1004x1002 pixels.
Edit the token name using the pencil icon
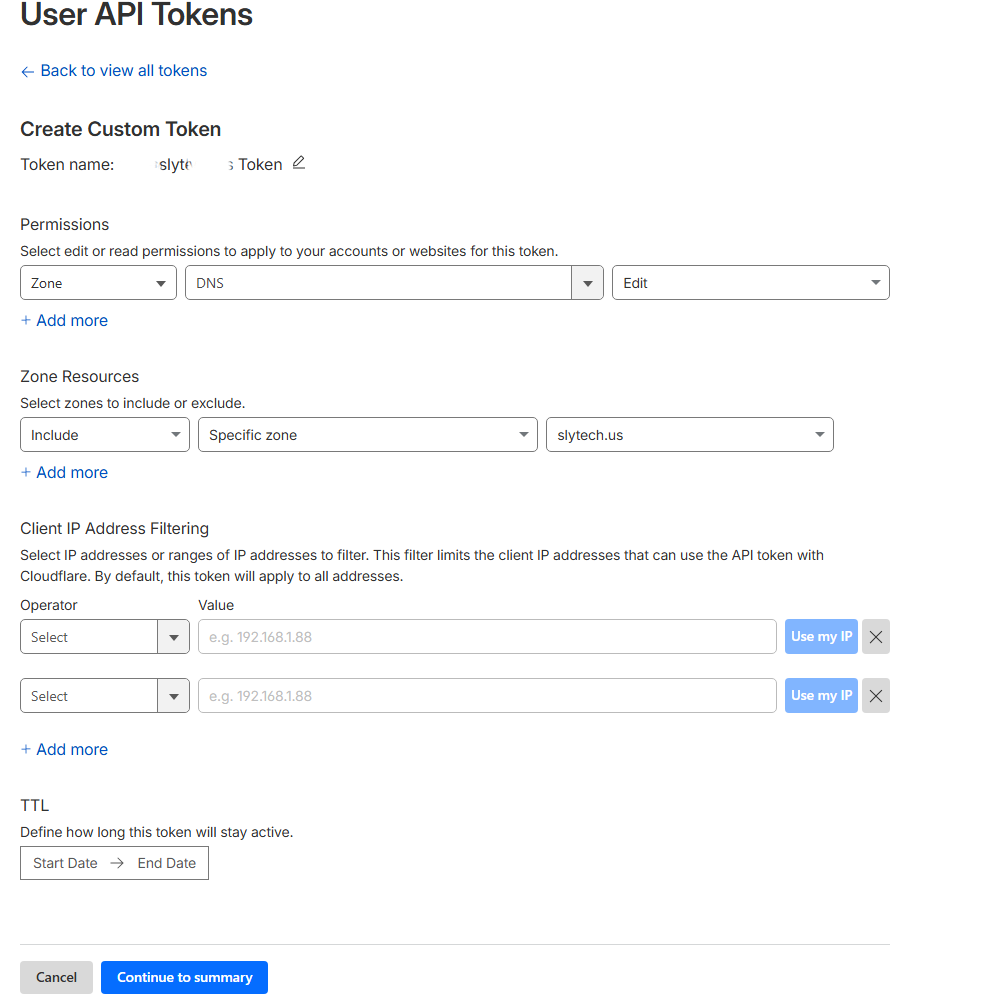point(298,163)
